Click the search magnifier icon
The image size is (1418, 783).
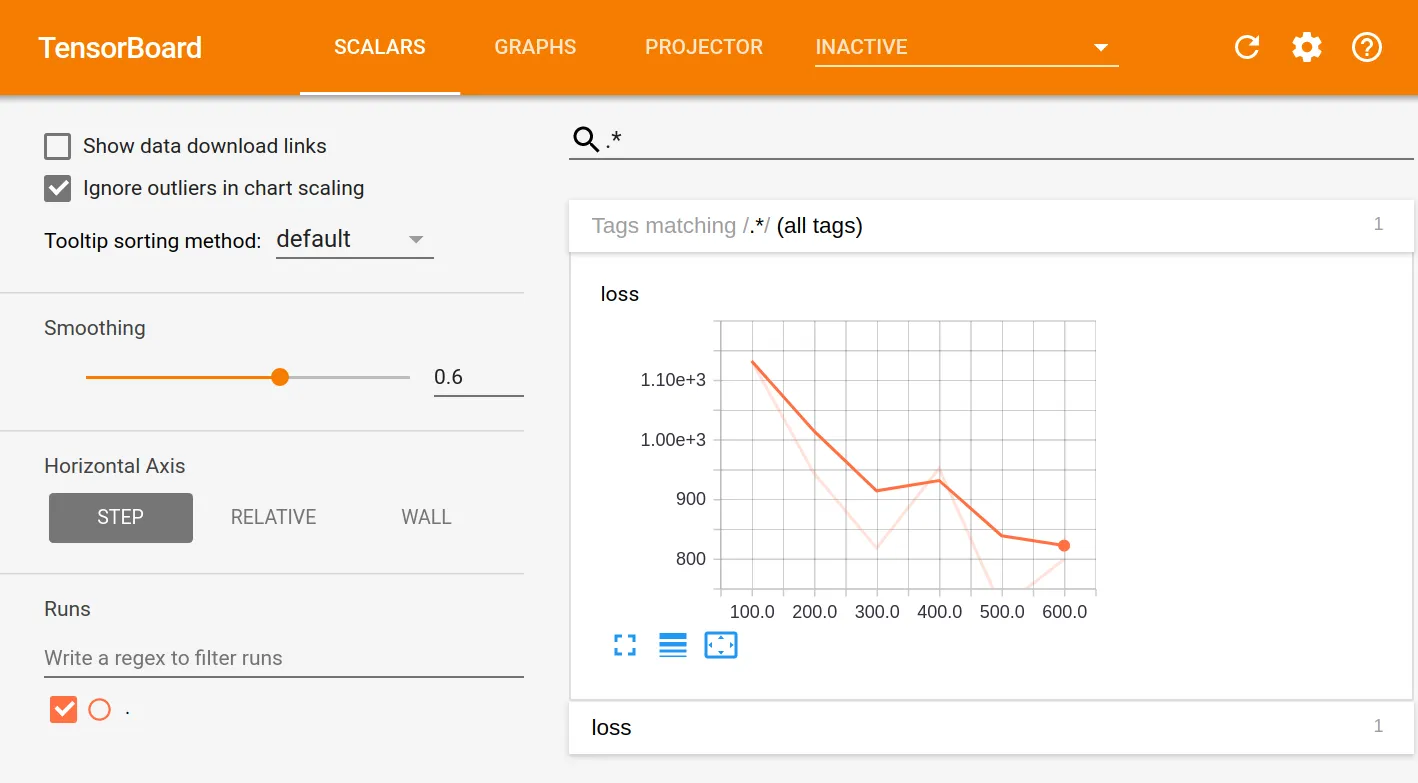click(585, 140)
